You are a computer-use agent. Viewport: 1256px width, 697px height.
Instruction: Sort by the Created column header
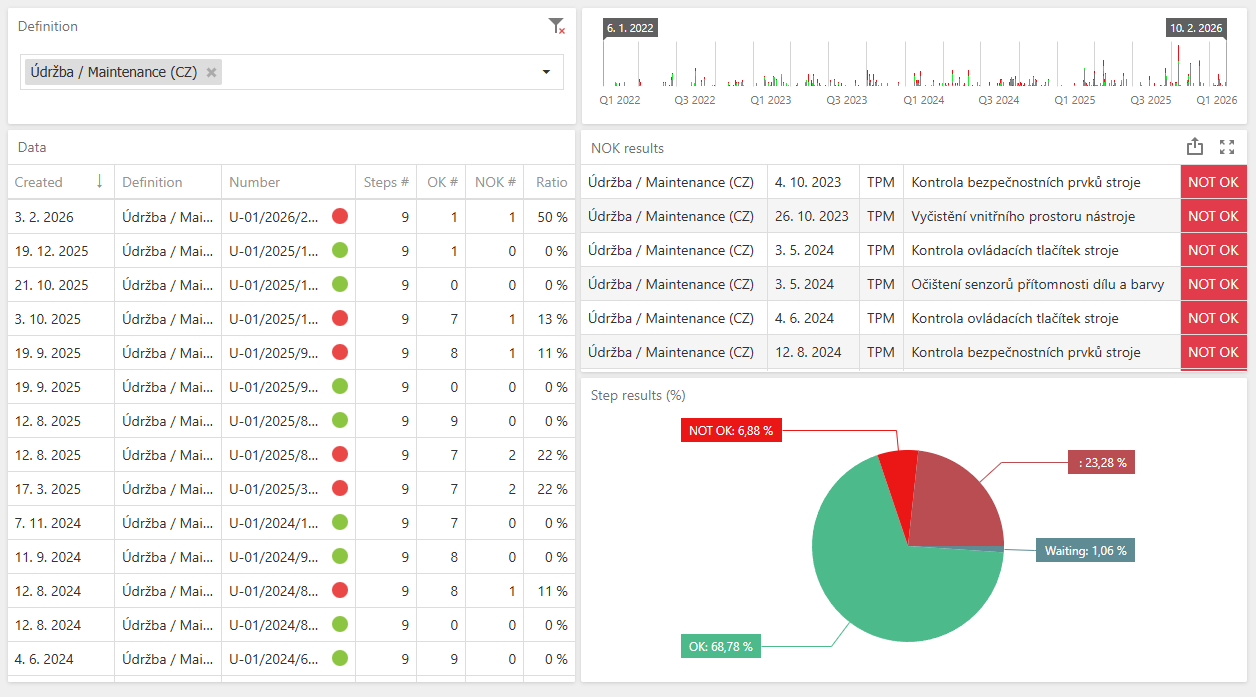click(40, 182)
